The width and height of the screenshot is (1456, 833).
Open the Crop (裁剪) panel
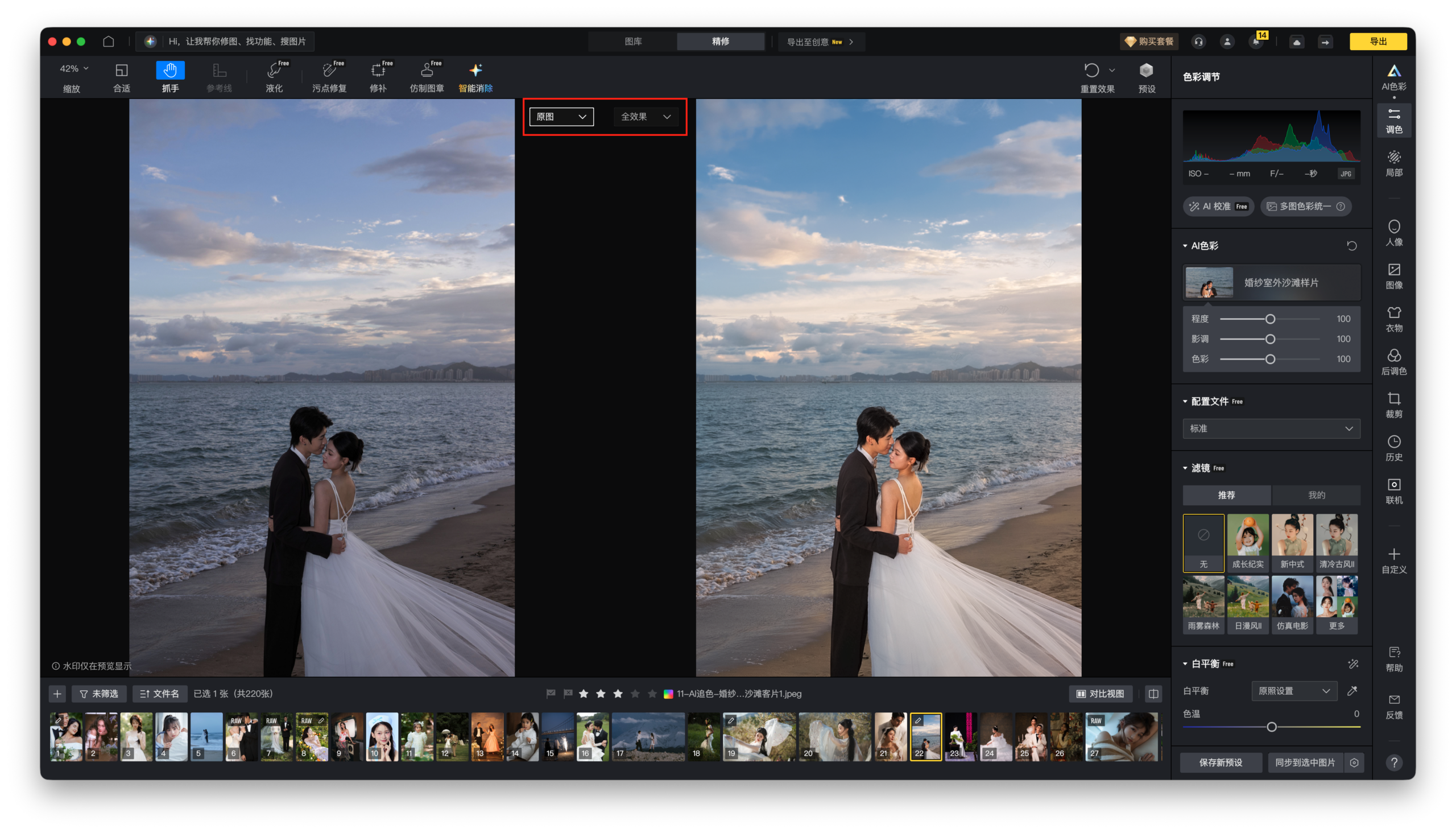pyautogui.click(x=1393, y=405)
